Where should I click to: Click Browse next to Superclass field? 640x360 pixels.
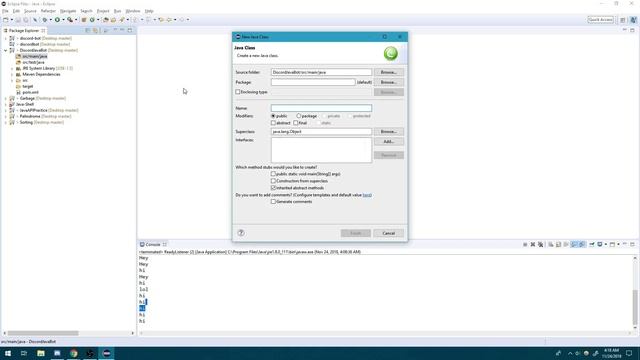pos(389,131)
